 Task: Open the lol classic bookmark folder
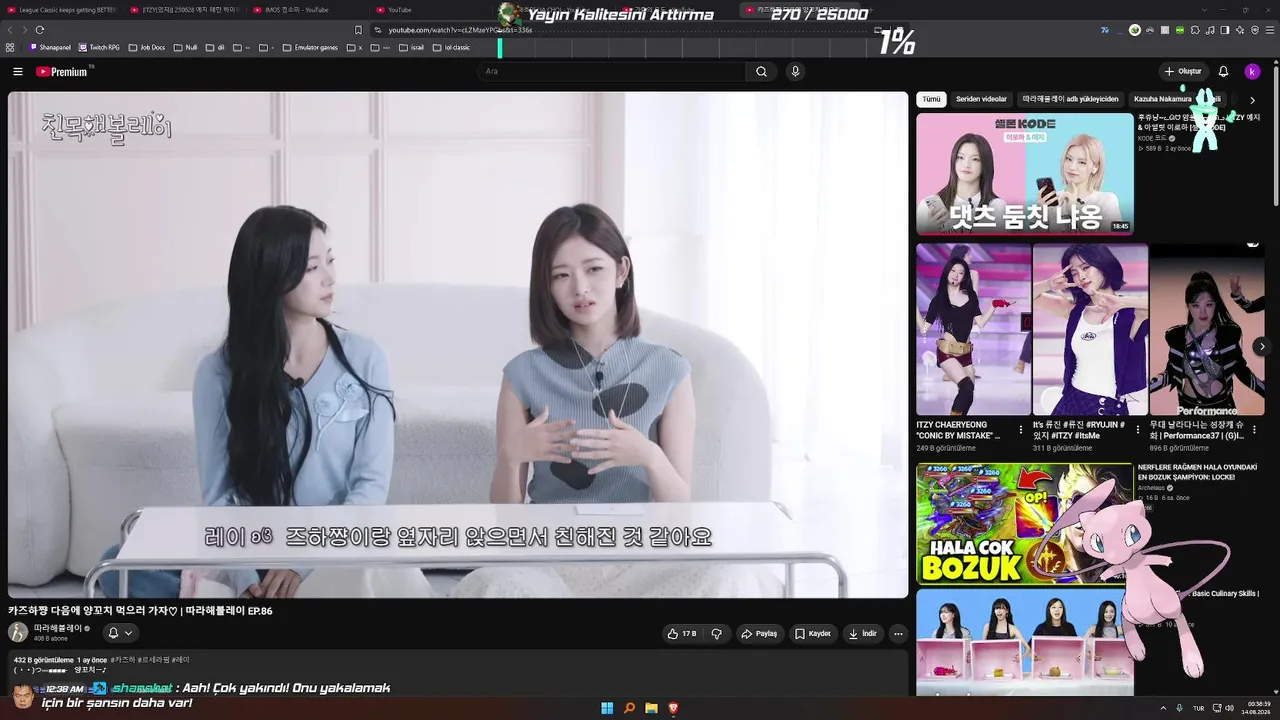(451, 47)
